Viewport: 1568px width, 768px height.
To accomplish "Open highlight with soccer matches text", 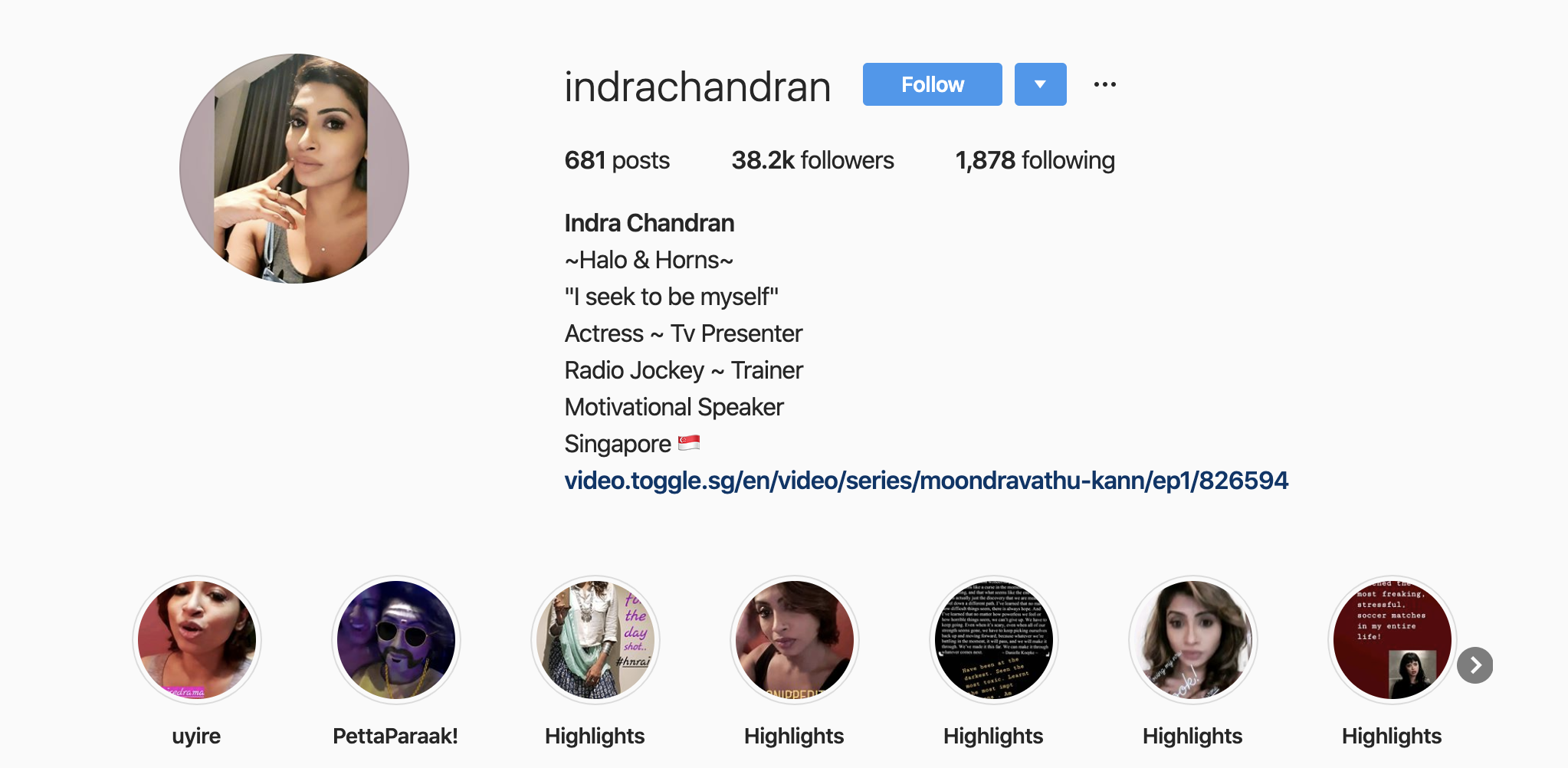I will click(1393, 640).
